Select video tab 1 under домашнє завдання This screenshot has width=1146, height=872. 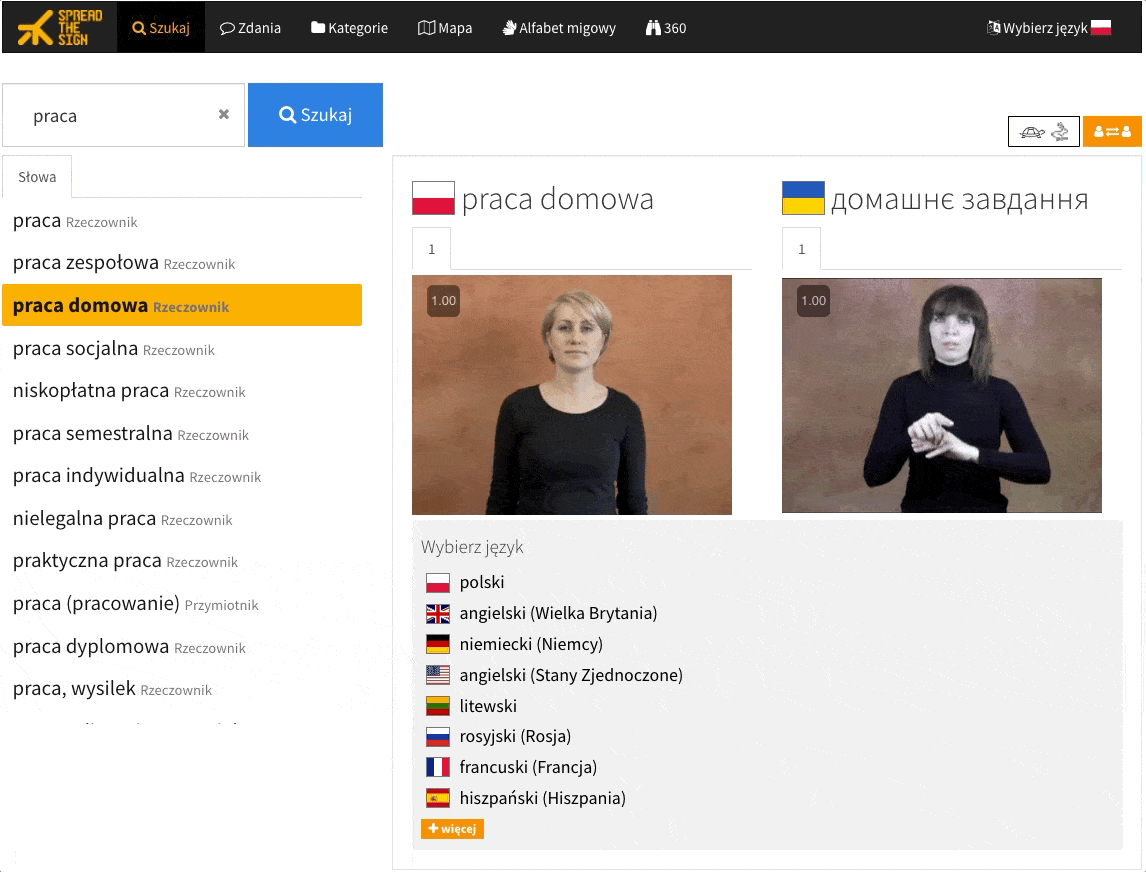click(x=802, y=249)
